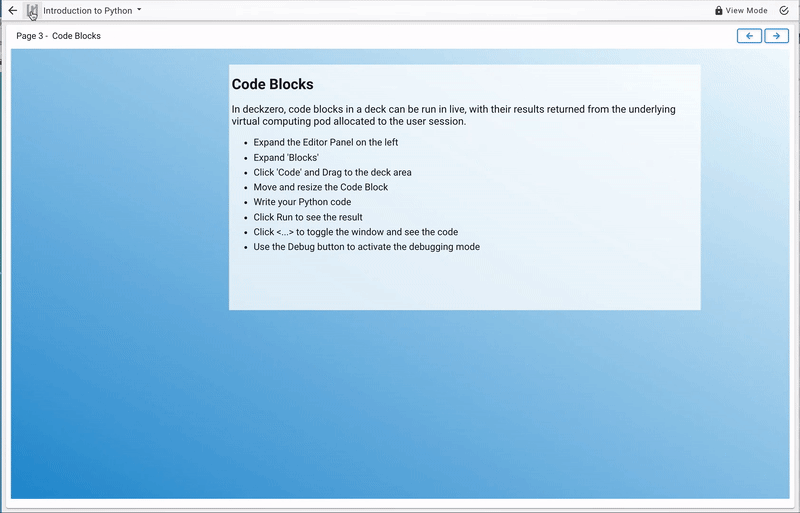Click the 'Code Blocks' heading
Screen dimensions: 800x513
pos(272,84)
